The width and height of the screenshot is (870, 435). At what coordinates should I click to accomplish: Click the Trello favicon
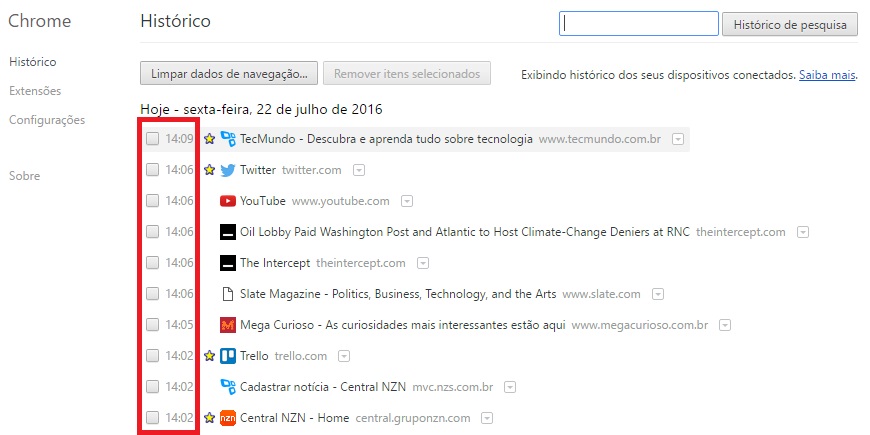[x=228, y=356]
